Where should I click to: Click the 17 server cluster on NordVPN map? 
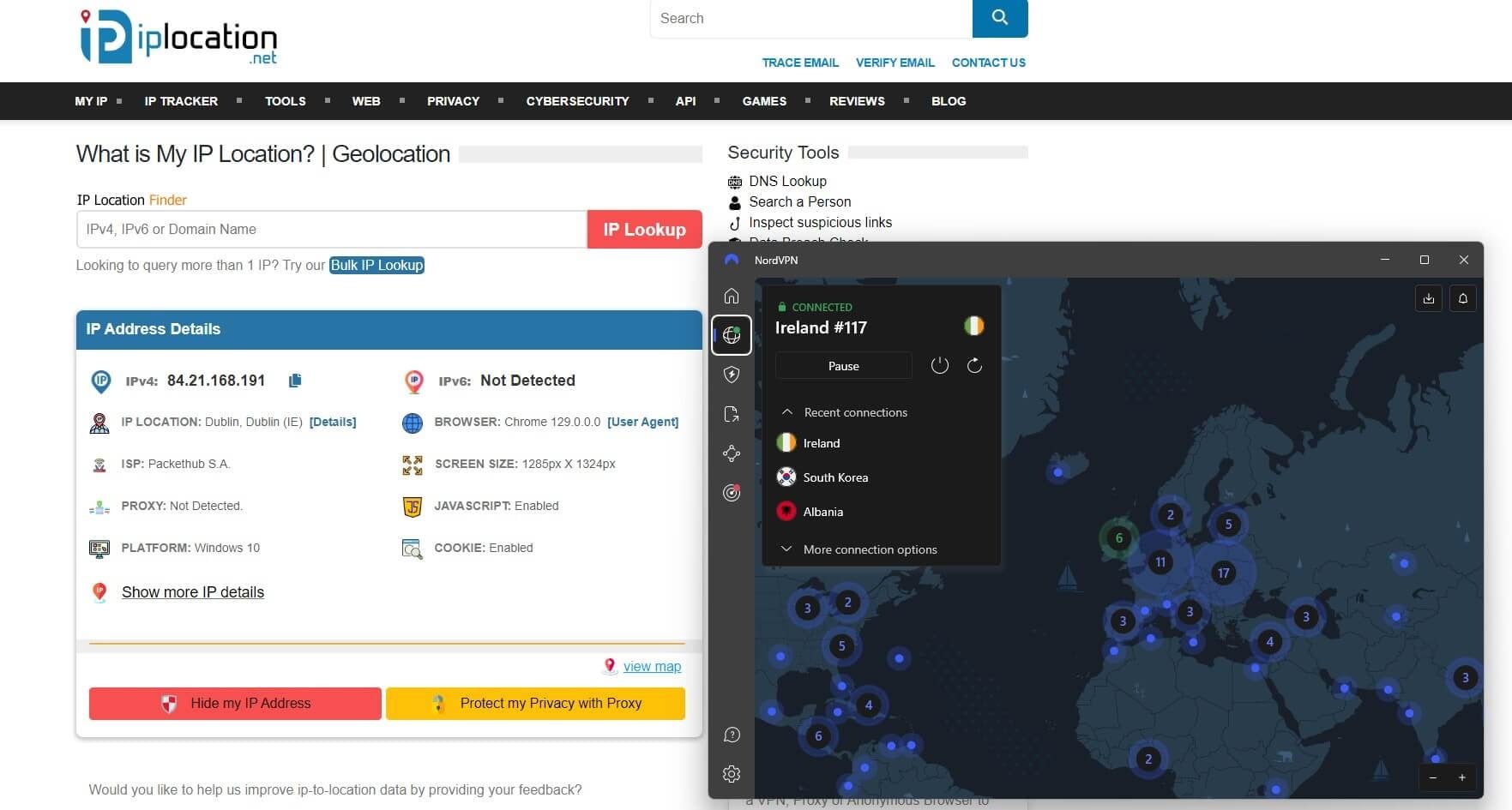click(1224, 573)
